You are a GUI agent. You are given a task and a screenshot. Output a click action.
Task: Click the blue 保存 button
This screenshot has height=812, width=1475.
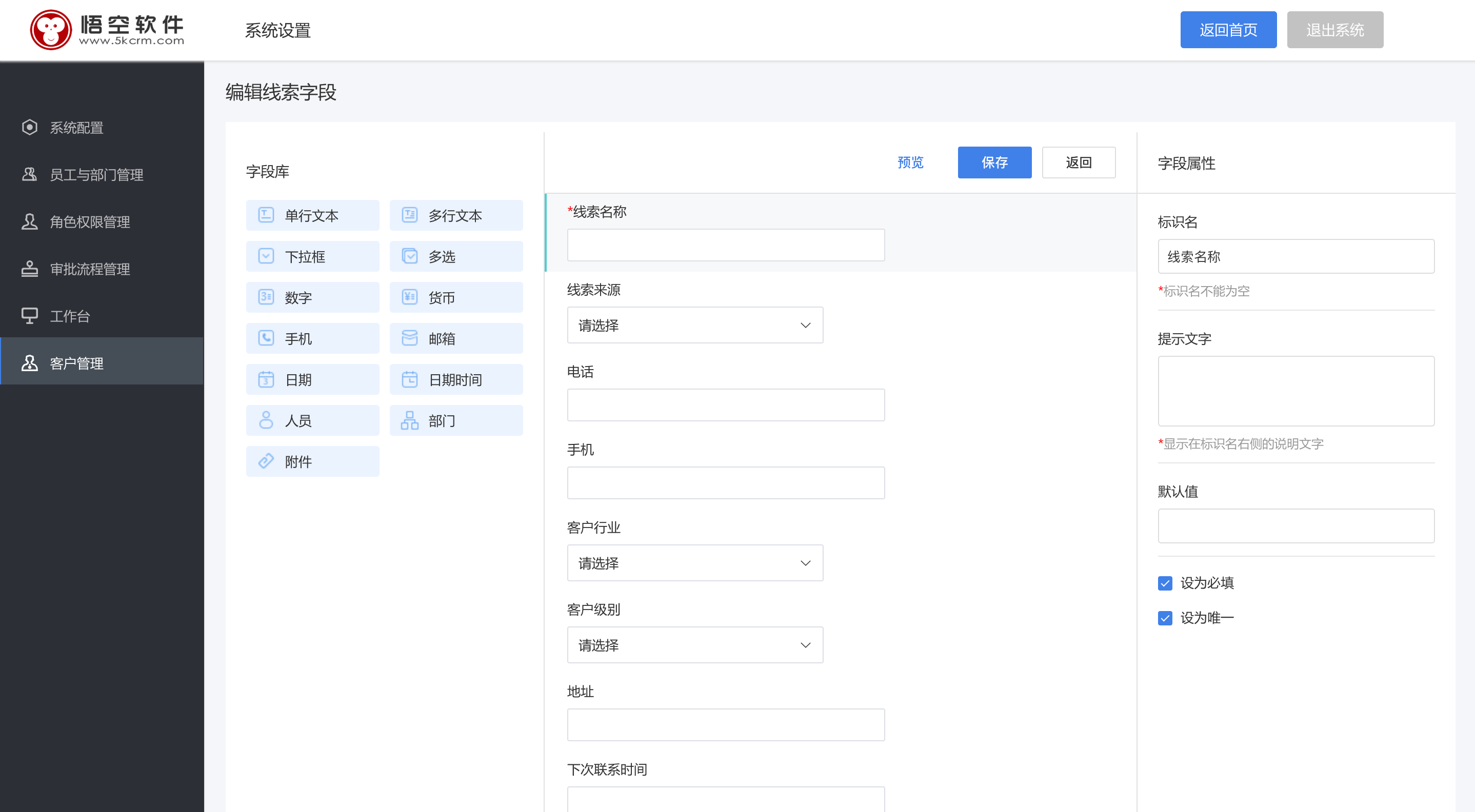(x=994, y=163)
